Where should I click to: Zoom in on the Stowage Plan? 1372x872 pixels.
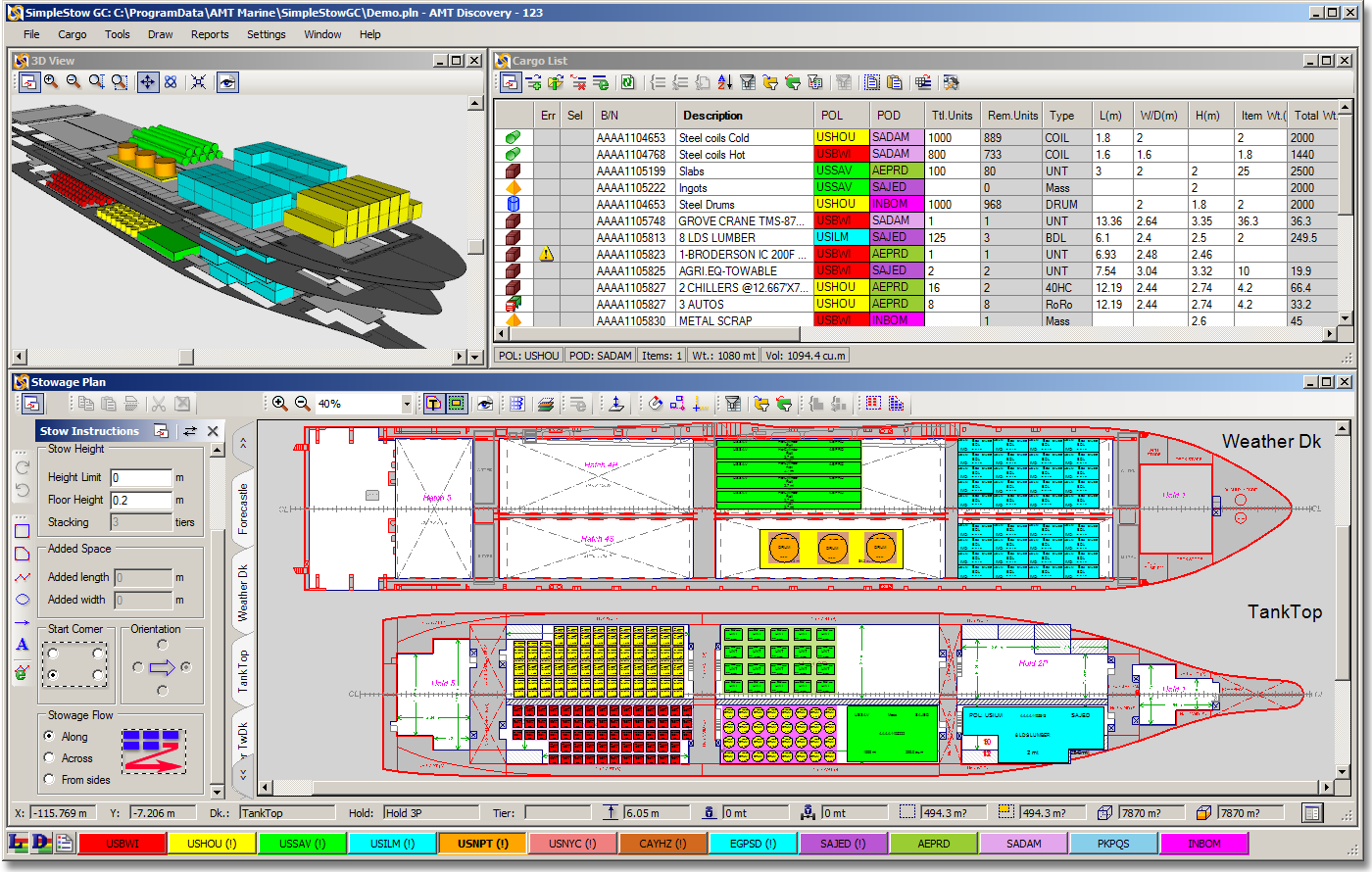coord(279,404)
